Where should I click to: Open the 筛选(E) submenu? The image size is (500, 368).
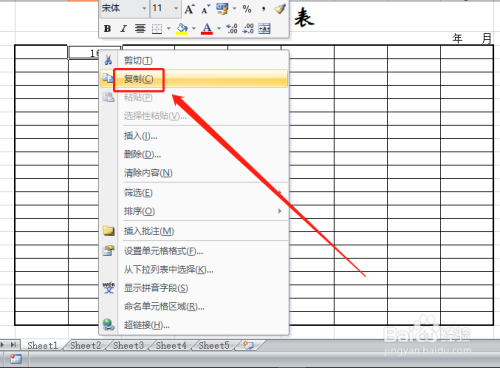click(194, 193)
